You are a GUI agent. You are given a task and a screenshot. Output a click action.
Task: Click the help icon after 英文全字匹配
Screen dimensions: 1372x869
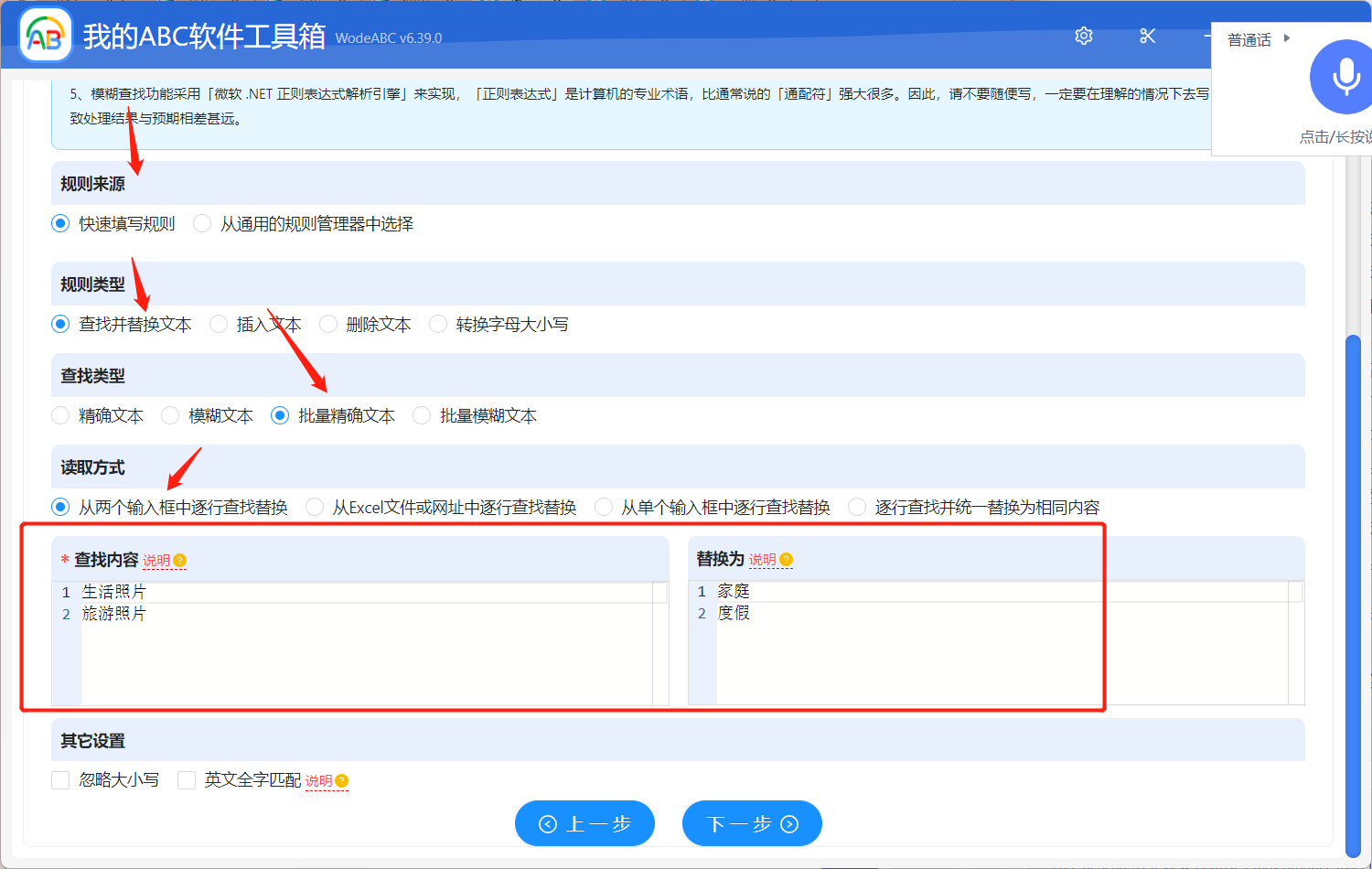pyautogui.click(x=340, y=780)
